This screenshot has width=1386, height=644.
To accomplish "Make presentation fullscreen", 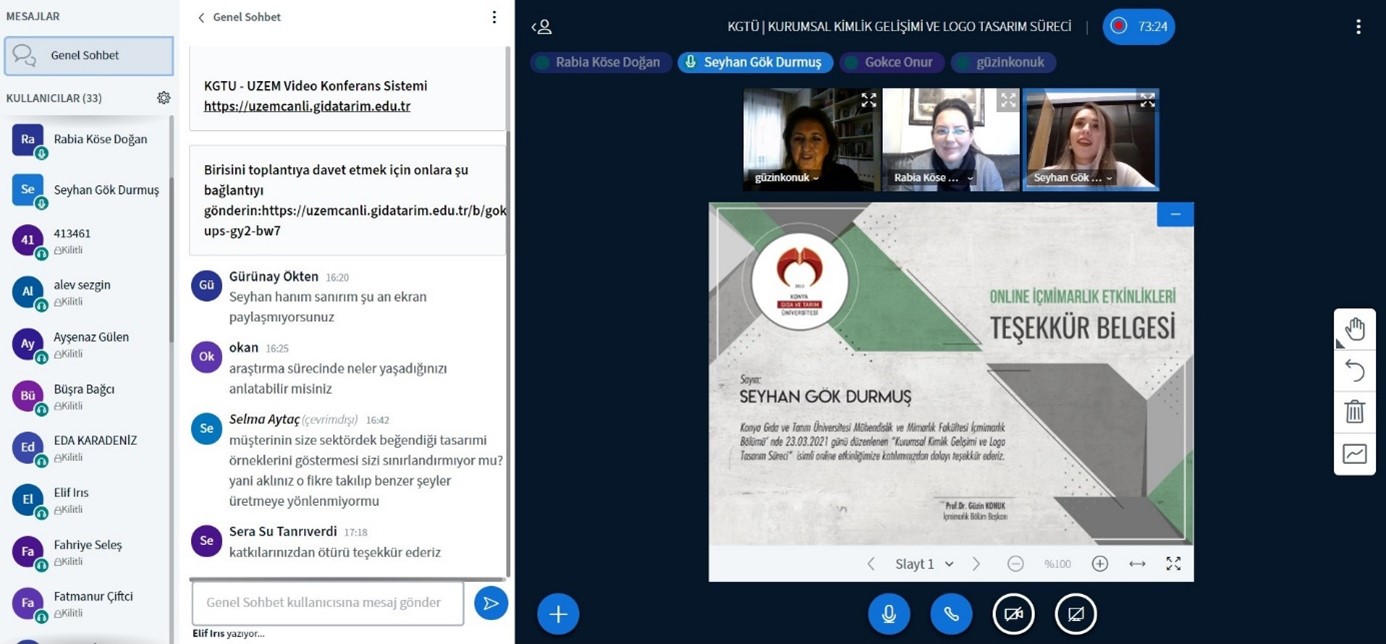I will tap(1174, 564).
